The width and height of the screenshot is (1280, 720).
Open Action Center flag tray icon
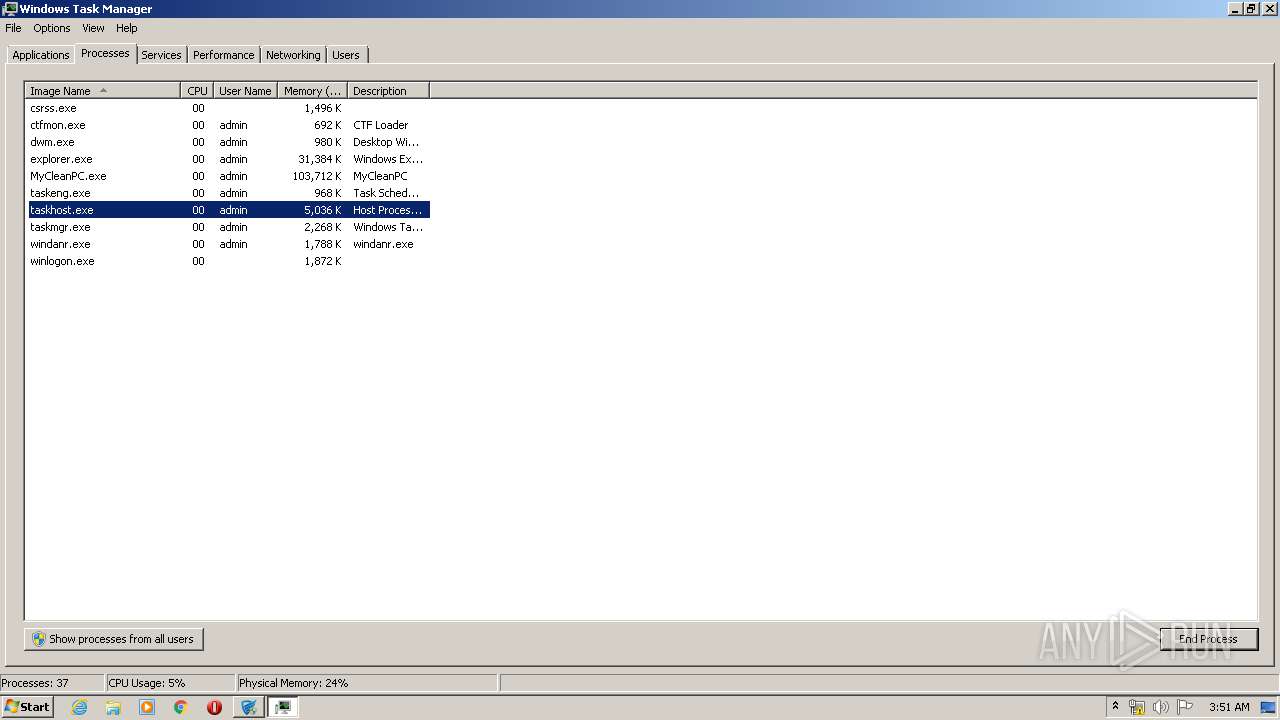coord(1185,707)
